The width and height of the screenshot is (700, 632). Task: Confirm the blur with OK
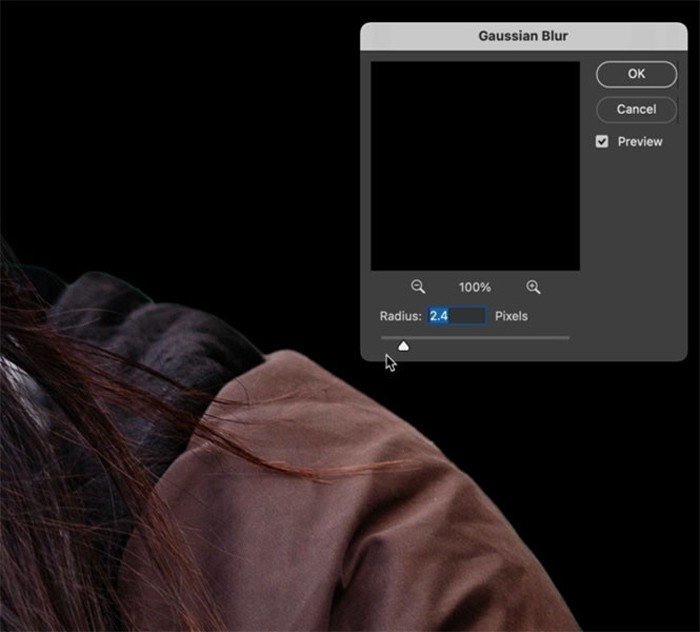coord(636,74)
